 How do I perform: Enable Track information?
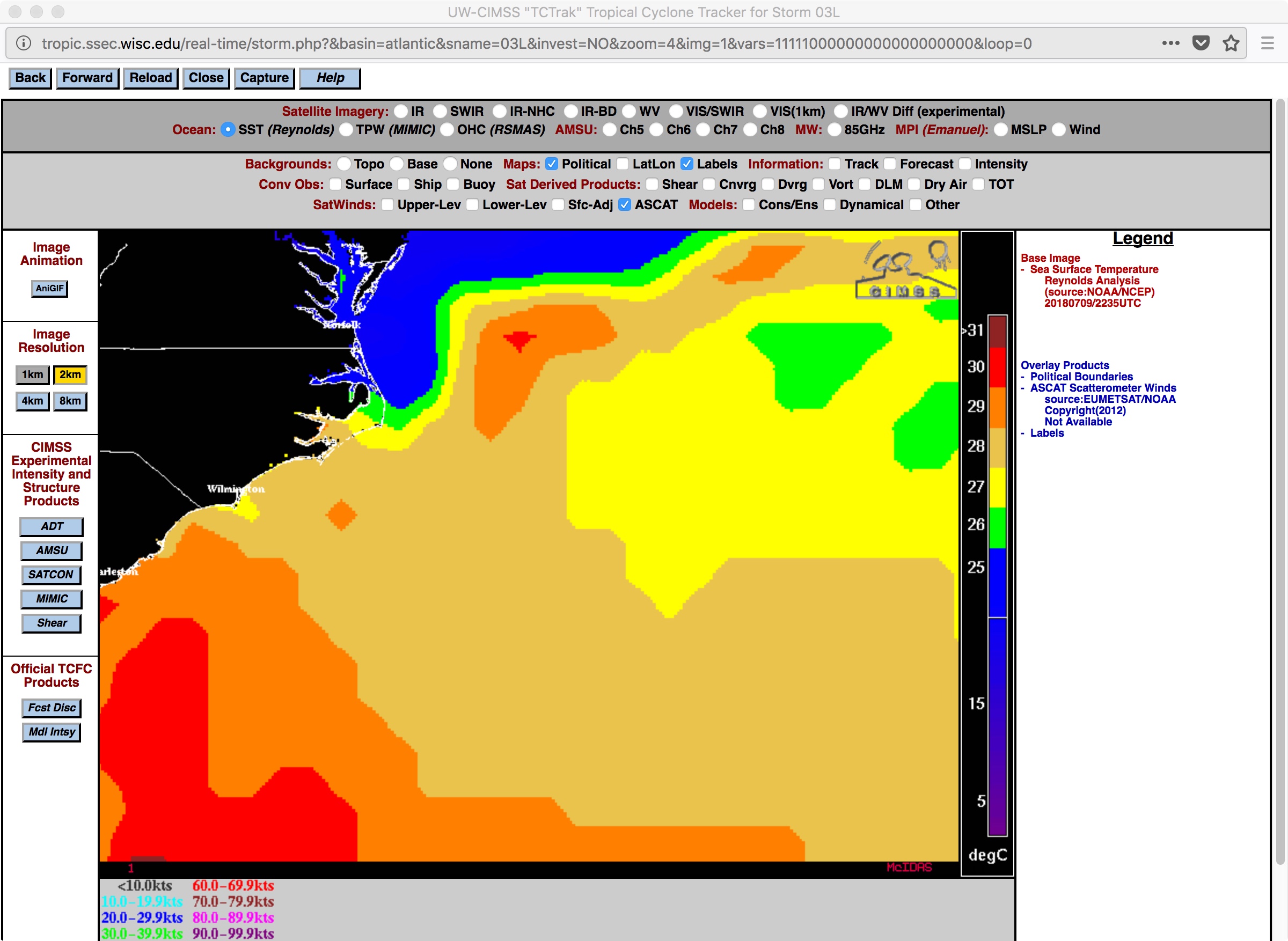(835, 164)
